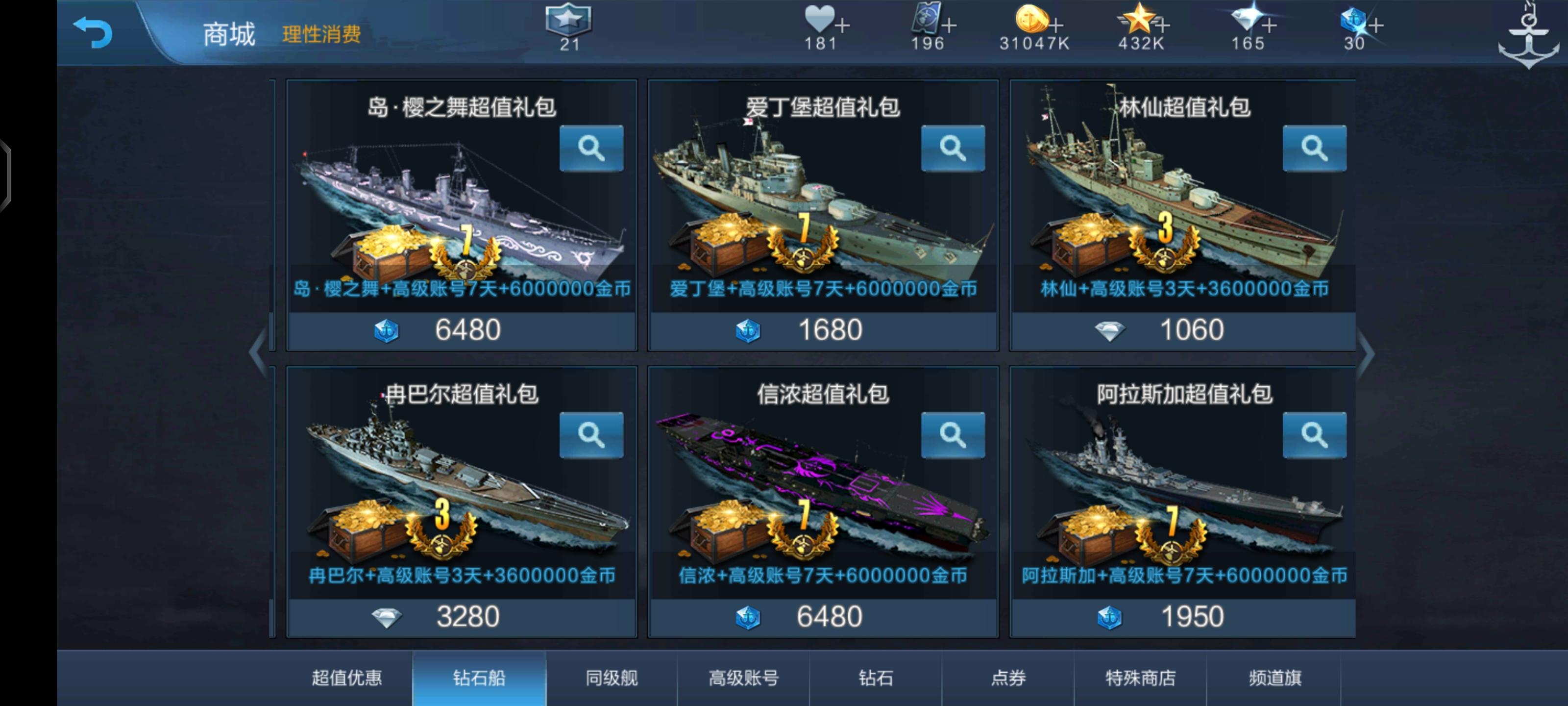
Task: Open the 特殊商店 tab
Action: [1140, 678]
